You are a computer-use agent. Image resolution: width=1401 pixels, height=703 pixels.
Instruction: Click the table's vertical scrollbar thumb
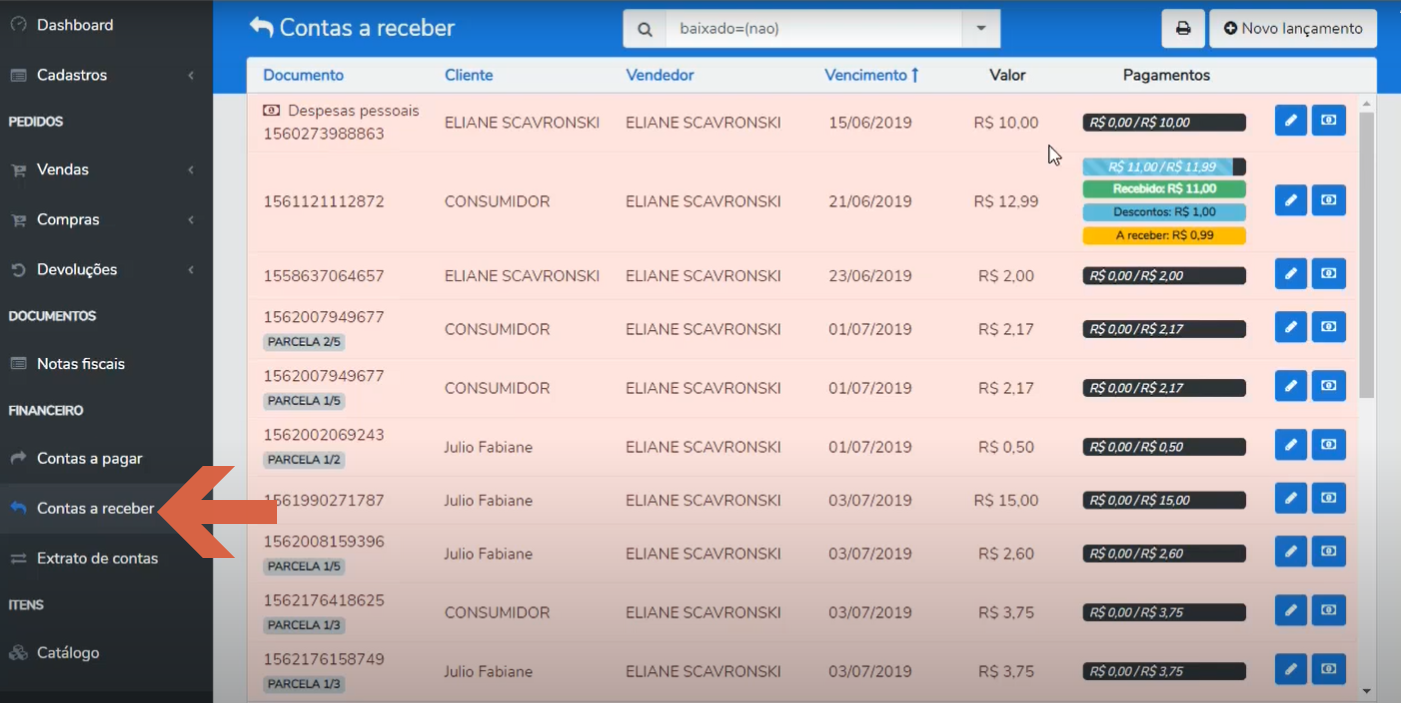point(1366,255)
